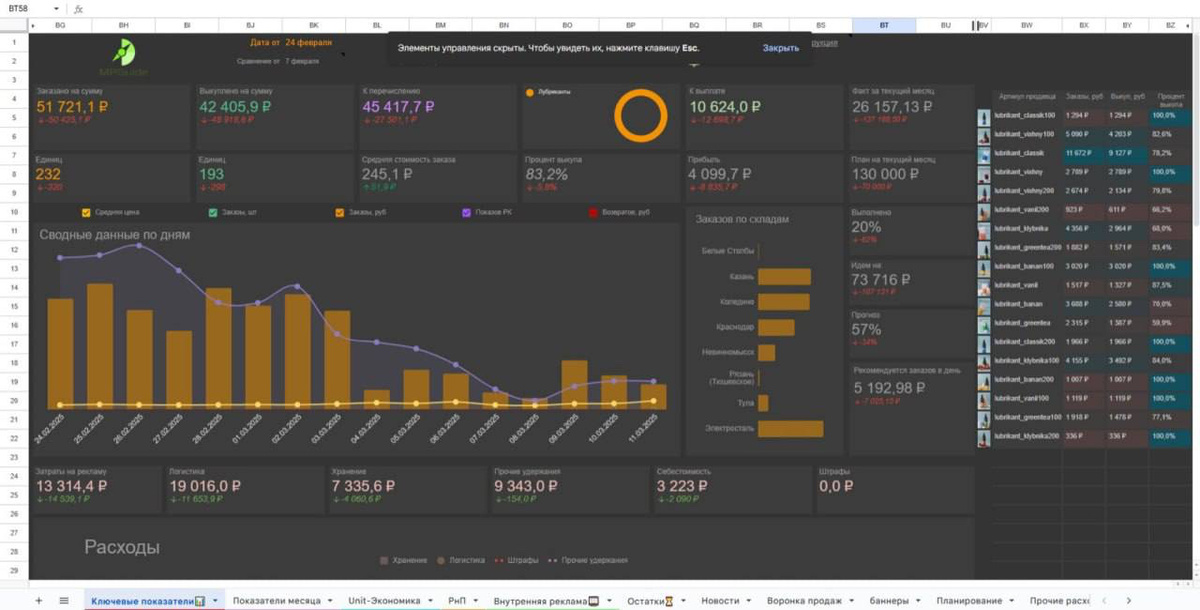Click the Хранение value 7 335,6 ₽
The image size is (1200, 610).
coord(363,486)
